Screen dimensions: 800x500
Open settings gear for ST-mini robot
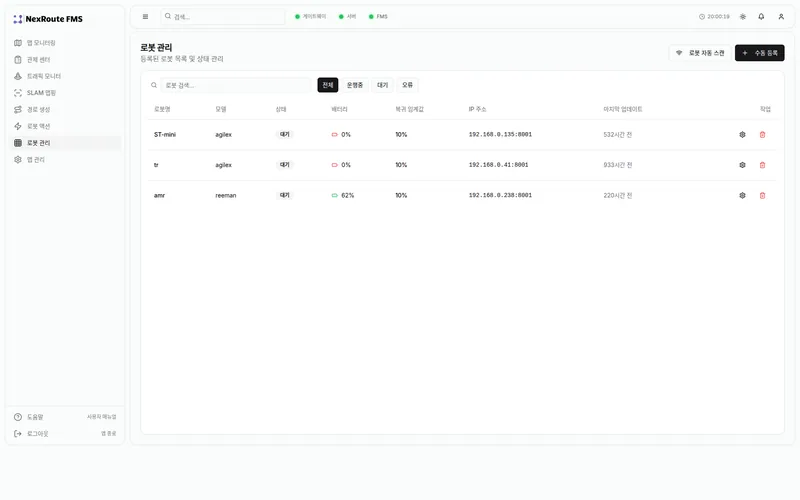tap(742, 135)
